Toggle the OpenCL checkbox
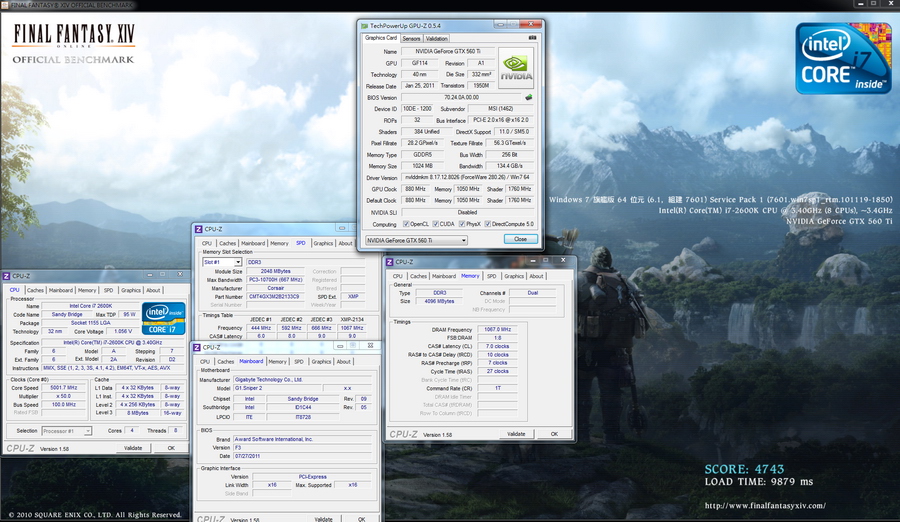 click(x=406, y=224)
